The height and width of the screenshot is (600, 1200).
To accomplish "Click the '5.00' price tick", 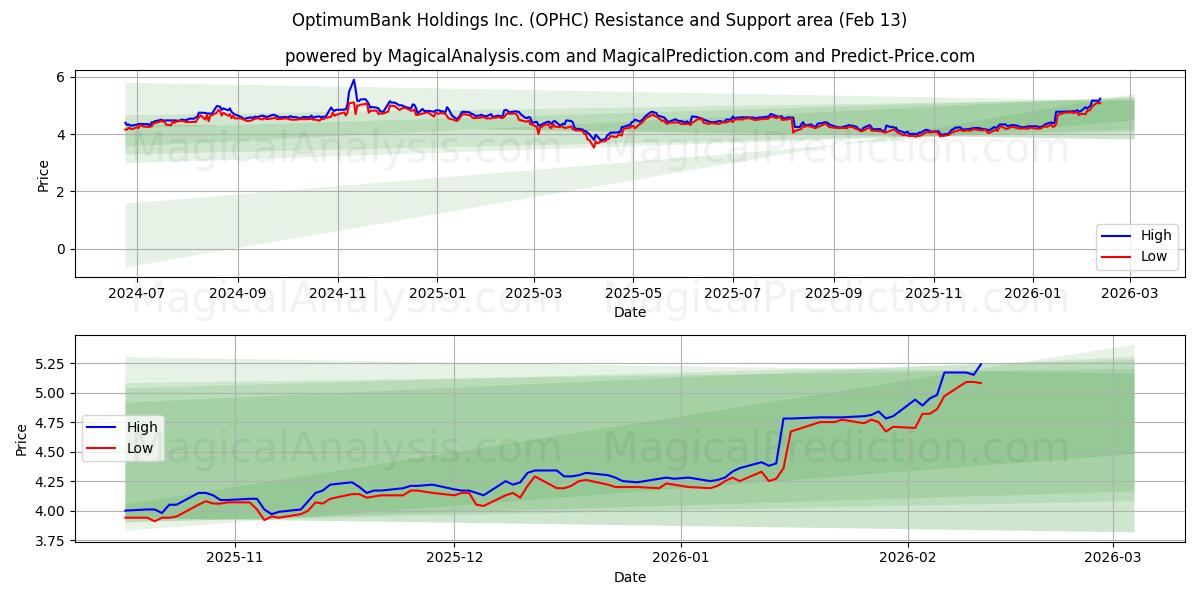I will [x=51, y=393].
